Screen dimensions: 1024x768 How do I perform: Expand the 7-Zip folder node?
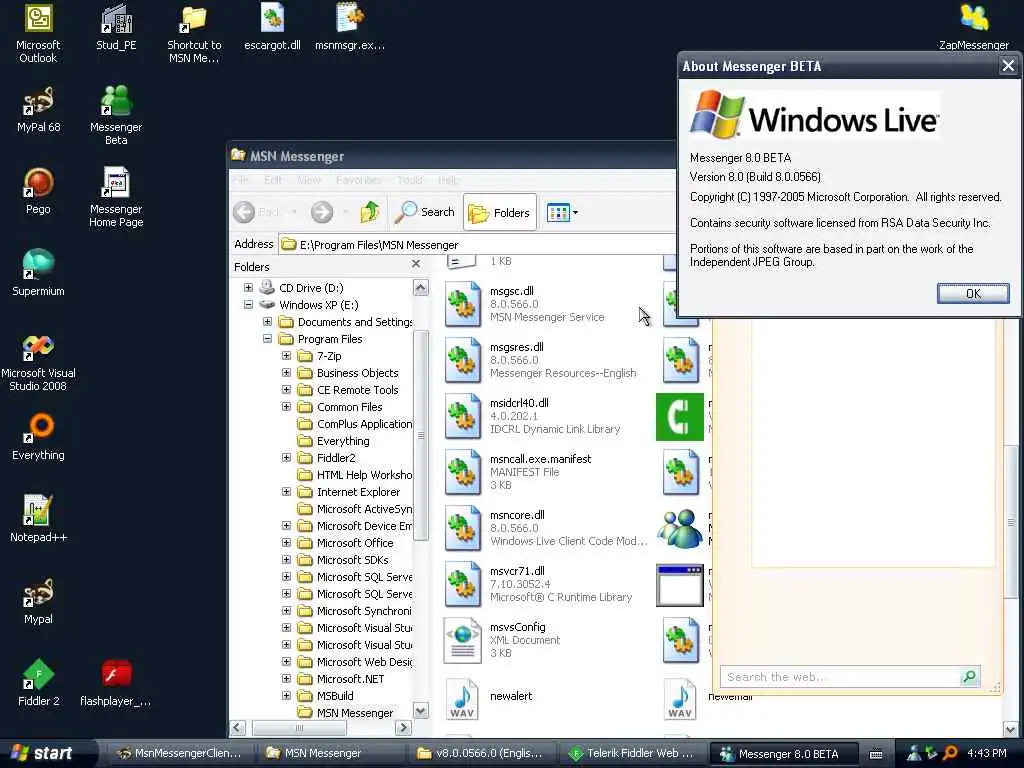coord(286,355)
